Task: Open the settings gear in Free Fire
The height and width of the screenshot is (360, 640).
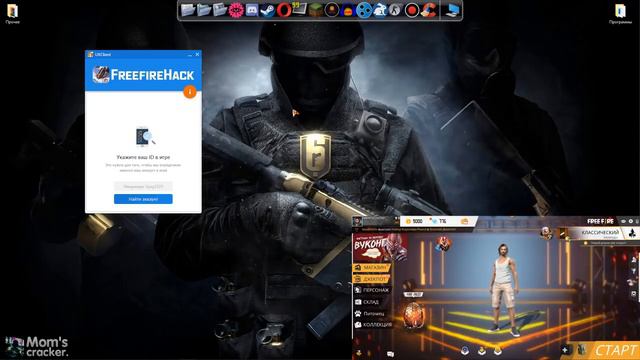Action: click(631, 221)
